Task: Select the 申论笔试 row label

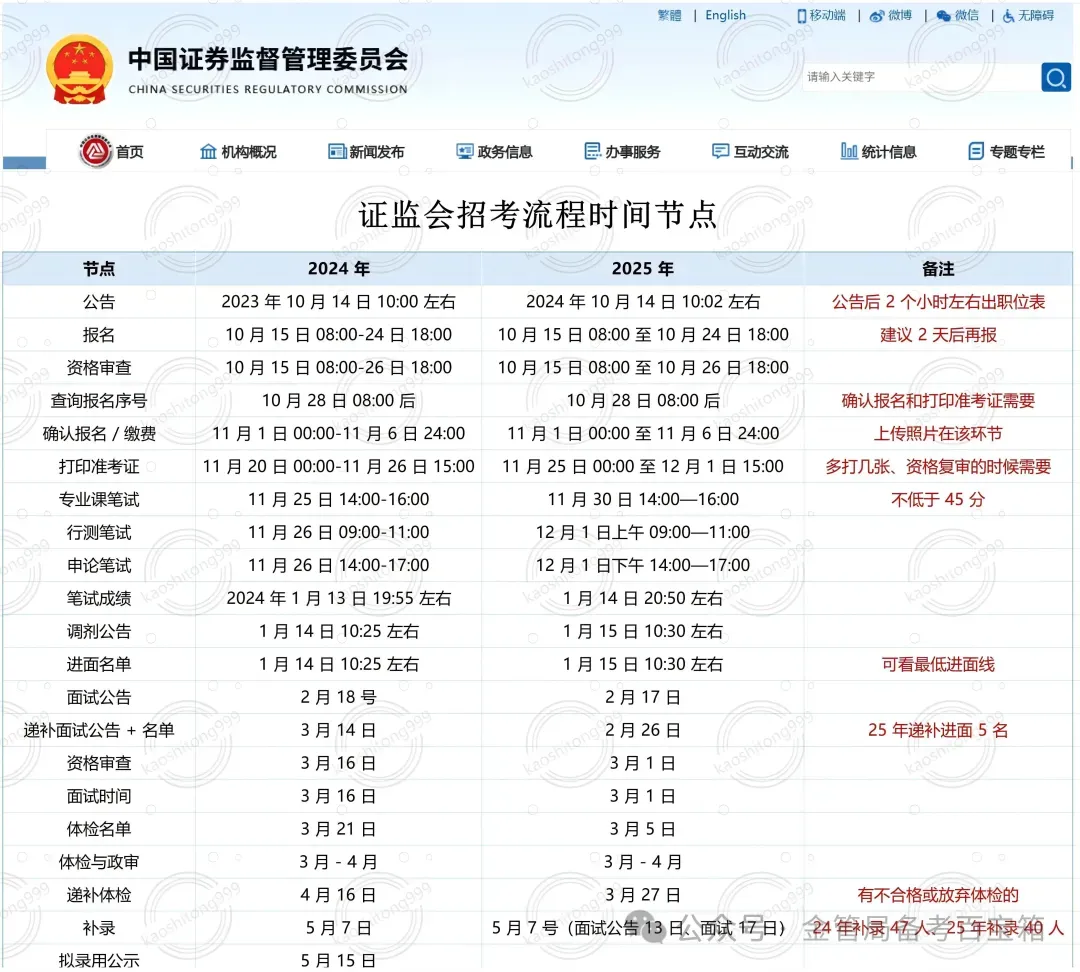Action: pos(99,566)
